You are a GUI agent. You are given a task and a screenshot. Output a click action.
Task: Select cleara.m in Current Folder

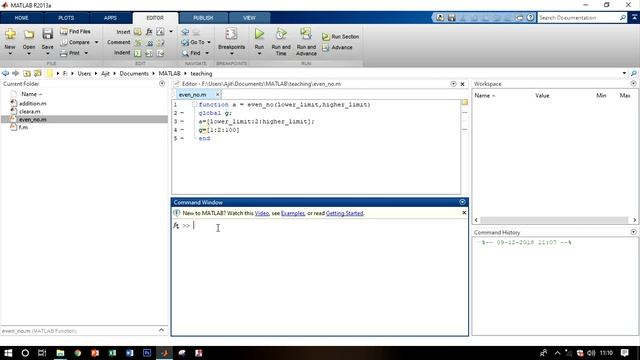click(29, 111)
